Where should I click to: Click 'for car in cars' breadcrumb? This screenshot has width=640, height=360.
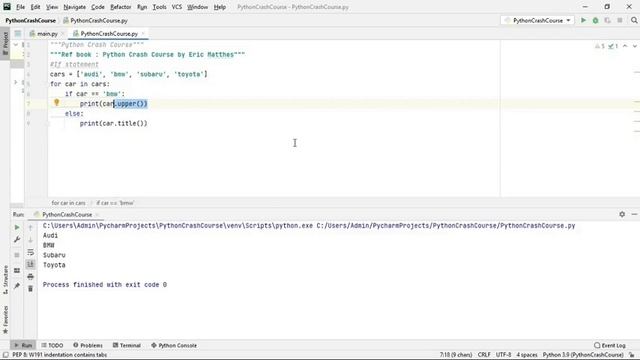click(x=69, y=203)
